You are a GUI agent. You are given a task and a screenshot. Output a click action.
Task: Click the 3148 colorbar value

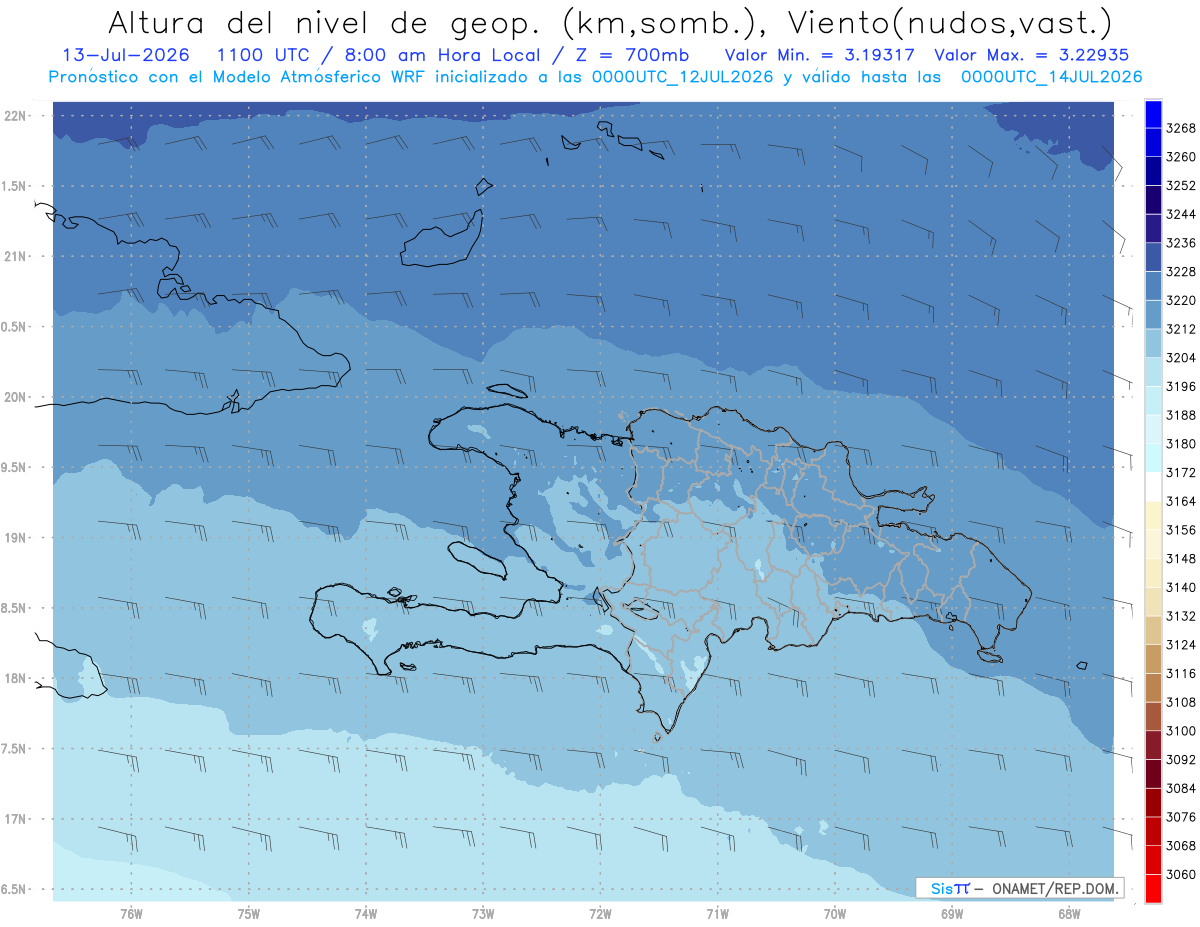(1181, 558)
